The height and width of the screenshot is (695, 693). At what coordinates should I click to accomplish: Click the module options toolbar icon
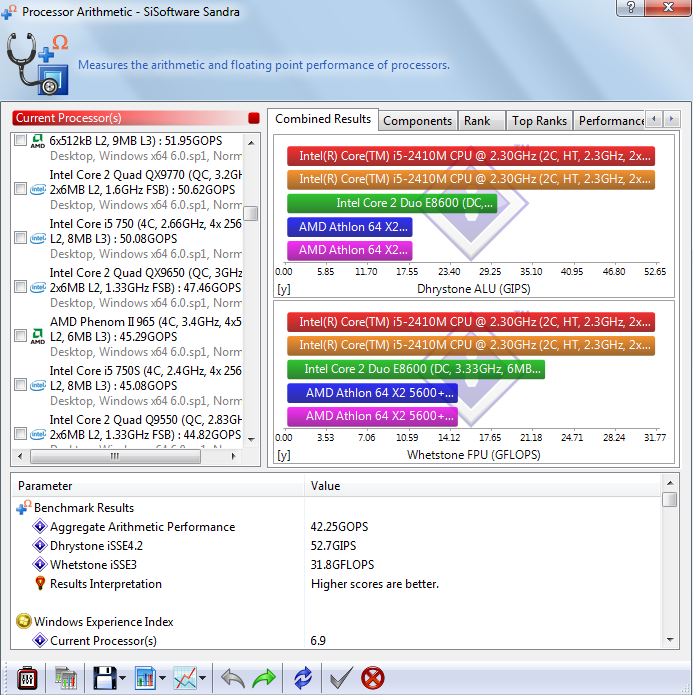pyautogui.click(x=27, y=678)
